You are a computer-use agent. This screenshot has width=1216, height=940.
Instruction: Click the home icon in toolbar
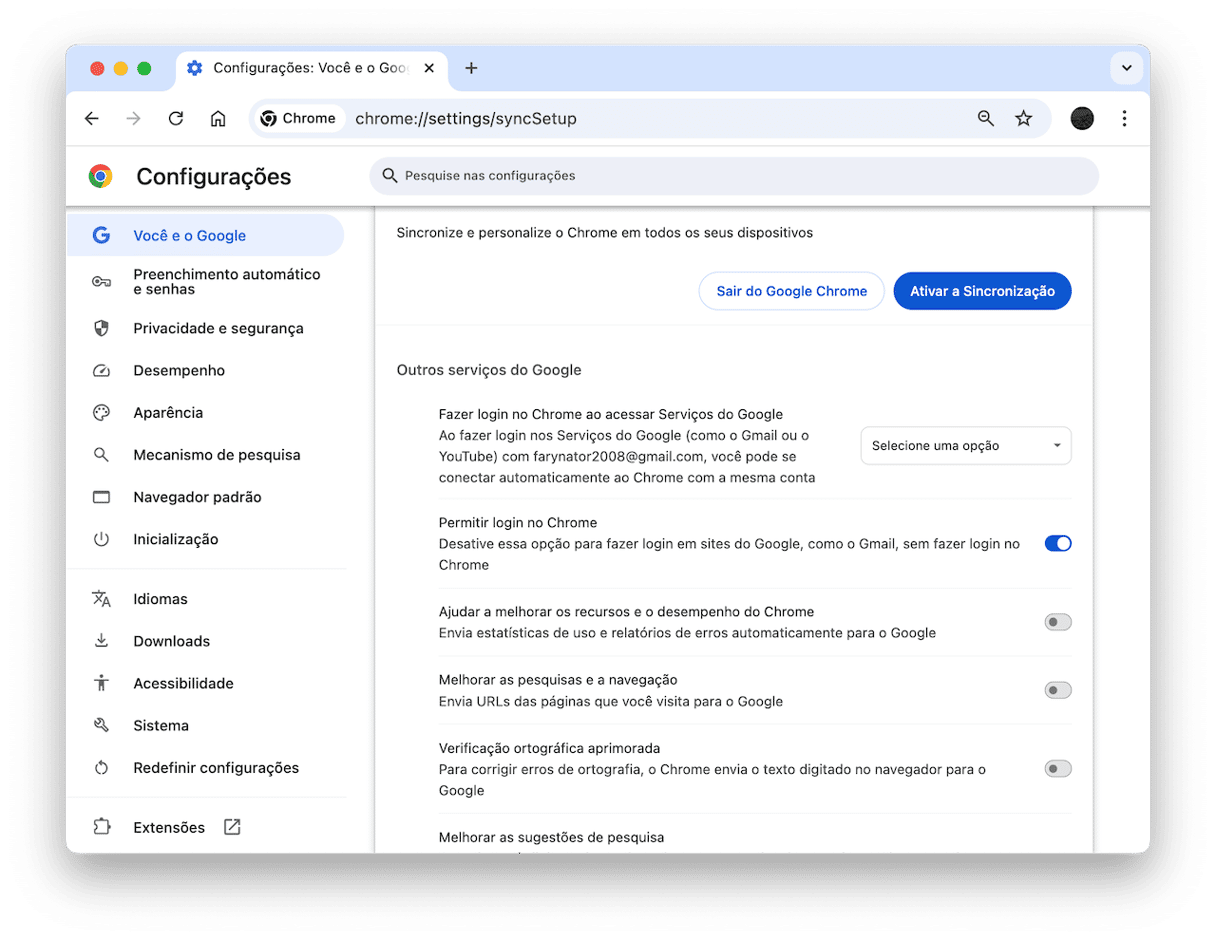[218, 119]
